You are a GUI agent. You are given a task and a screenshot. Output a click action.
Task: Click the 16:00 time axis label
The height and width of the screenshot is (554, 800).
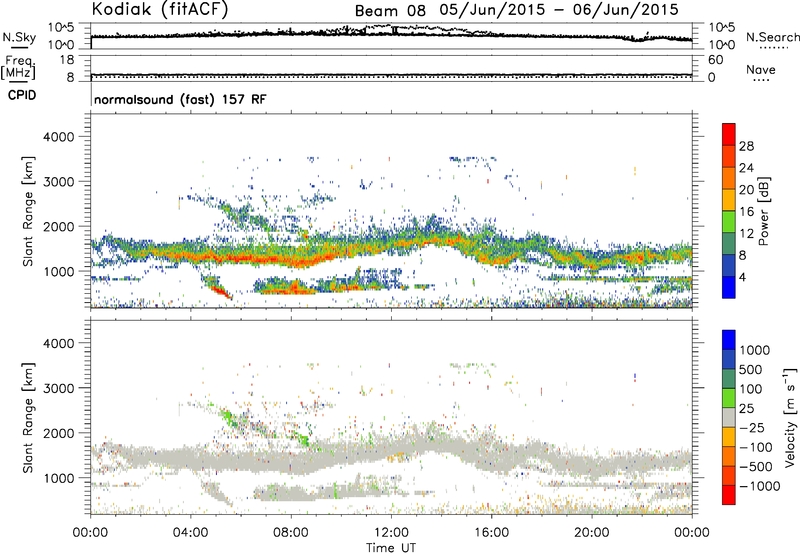click(491, 533)
